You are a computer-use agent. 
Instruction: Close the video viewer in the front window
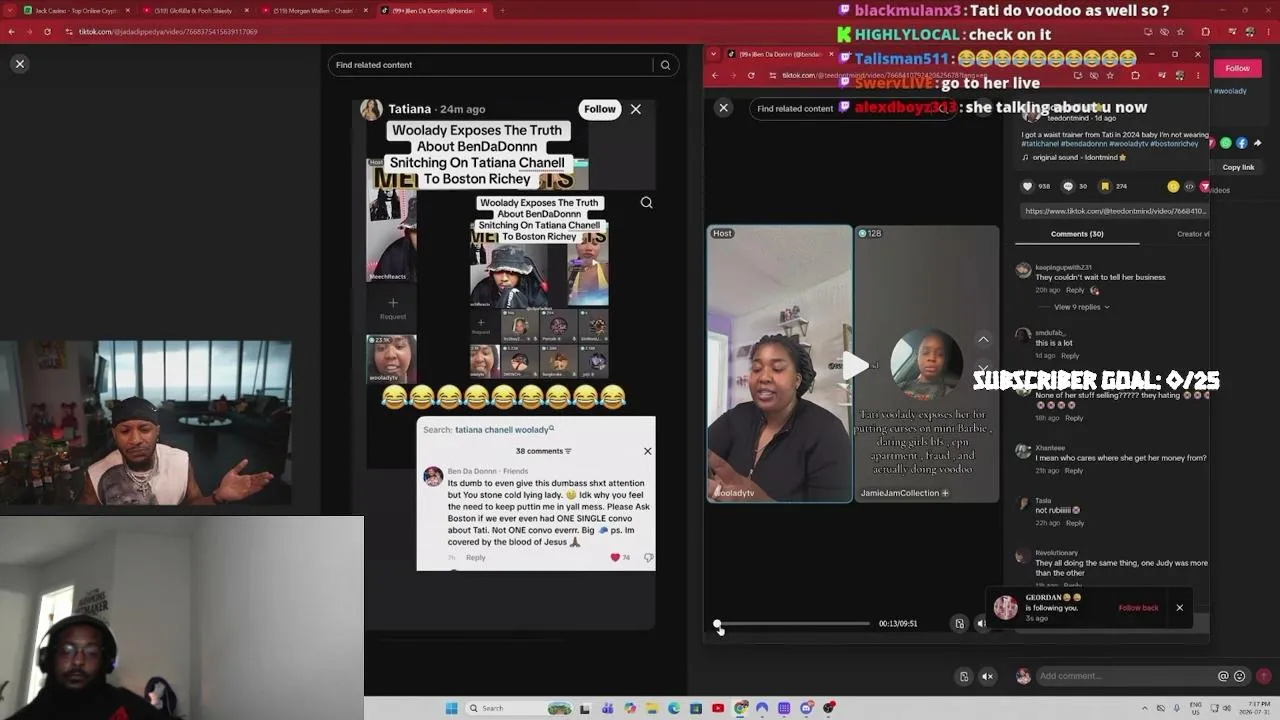point(724,108)
